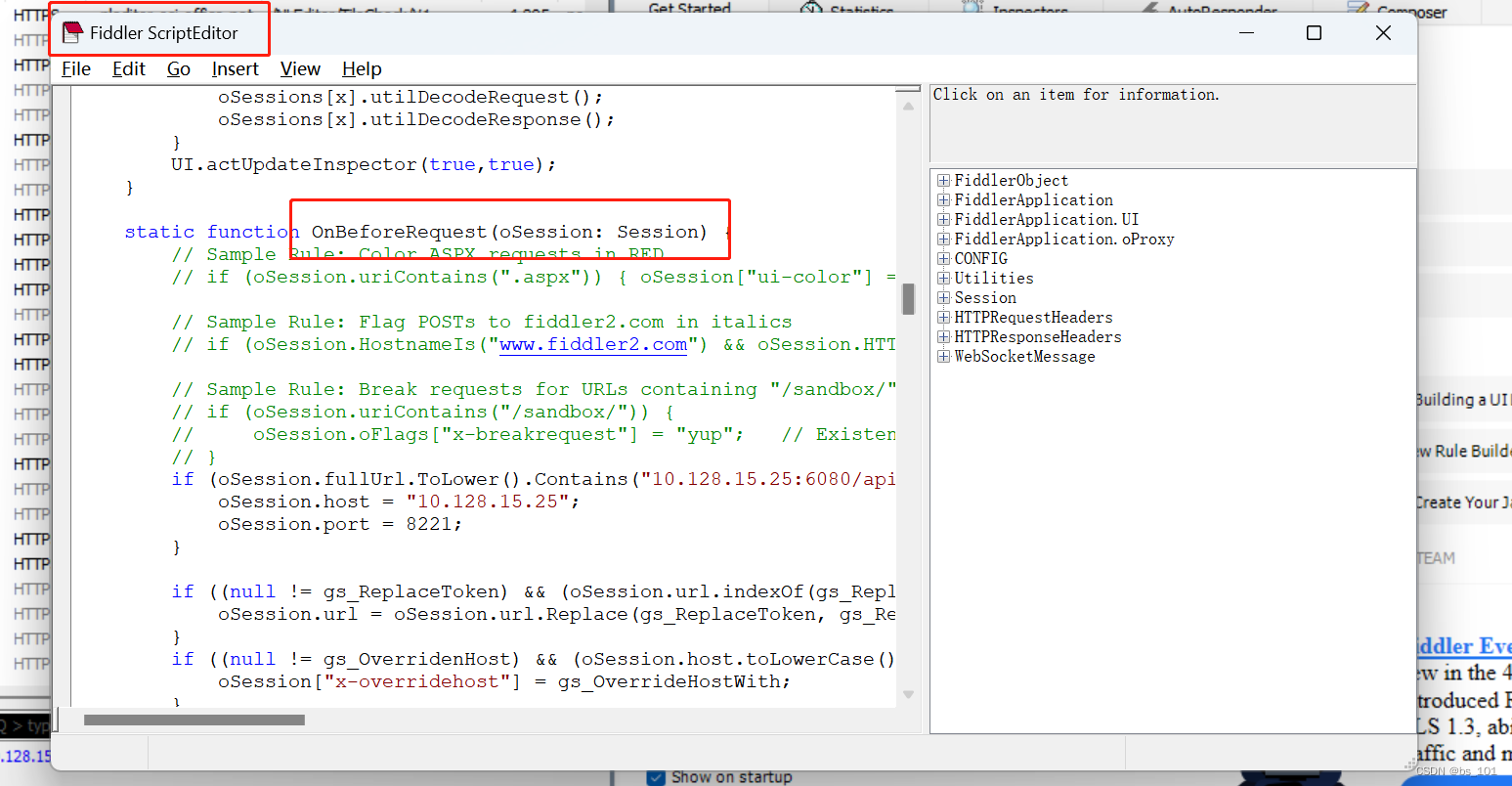Select the CONFIG item in the class tree
The image size is (1512, 786).
pyautogui.click(x=981, y=259)
